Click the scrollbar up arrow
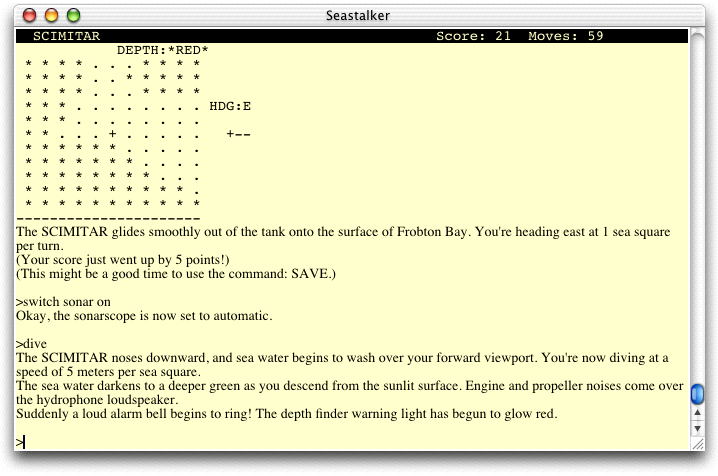 click(x=697, y=411)
